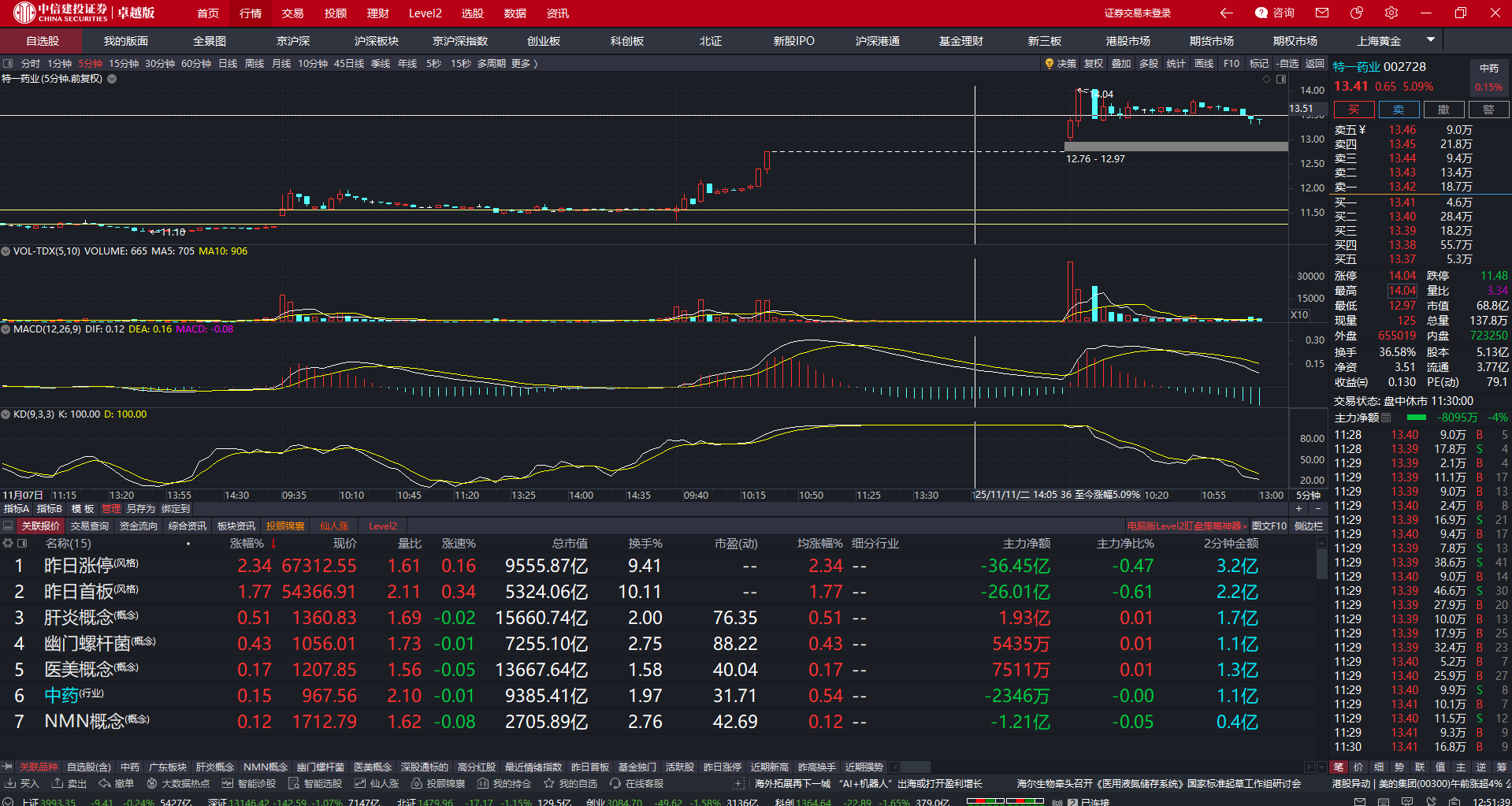The width and height of the screenshot is (1512, 806).
Task: Click the back arrow in title bar
Action: coord(1227,13)
